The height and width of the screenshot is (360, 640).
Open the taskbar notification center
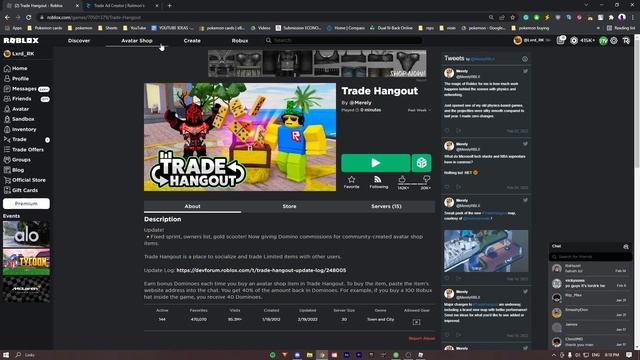pyautogui.click(x=629, y=355)
